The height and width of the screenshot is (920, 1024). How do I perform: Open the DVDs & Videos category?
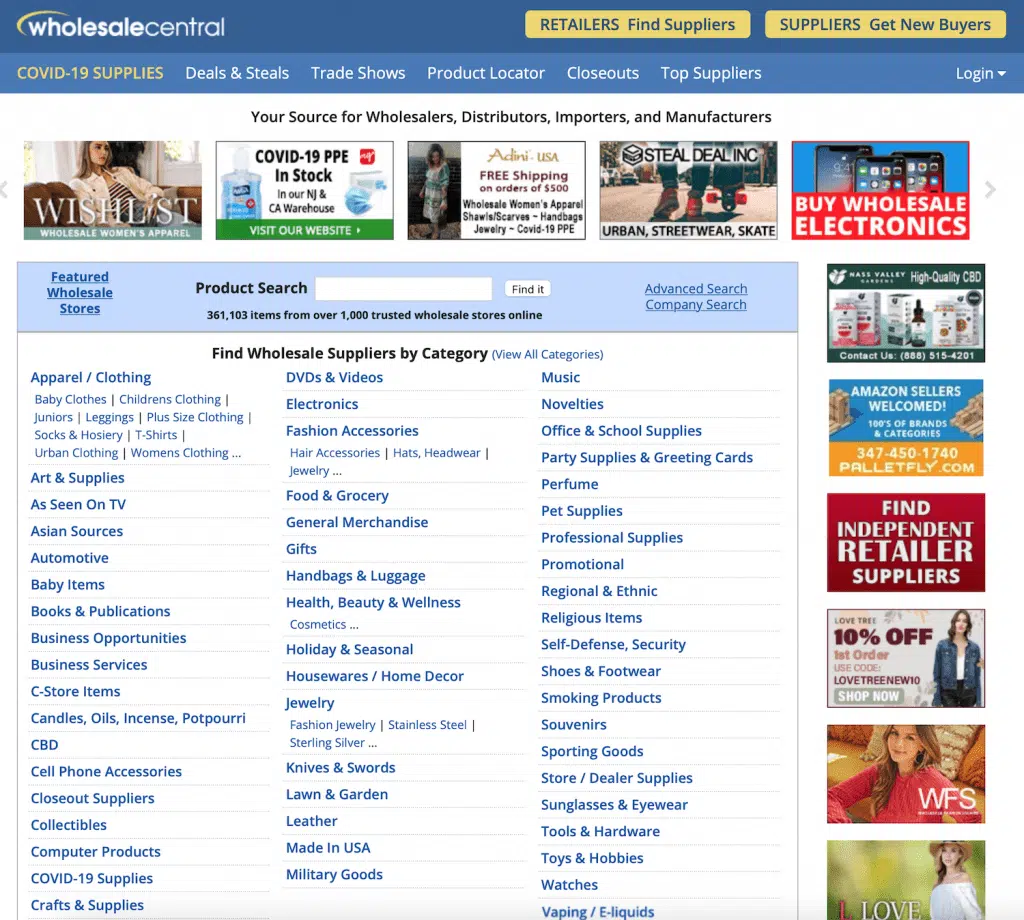point(334,377)
